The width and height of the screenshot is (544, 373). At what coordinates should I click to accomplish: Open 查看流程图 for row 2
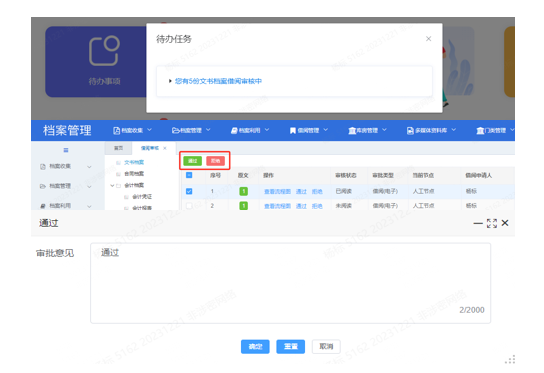[x=277, y=206]
